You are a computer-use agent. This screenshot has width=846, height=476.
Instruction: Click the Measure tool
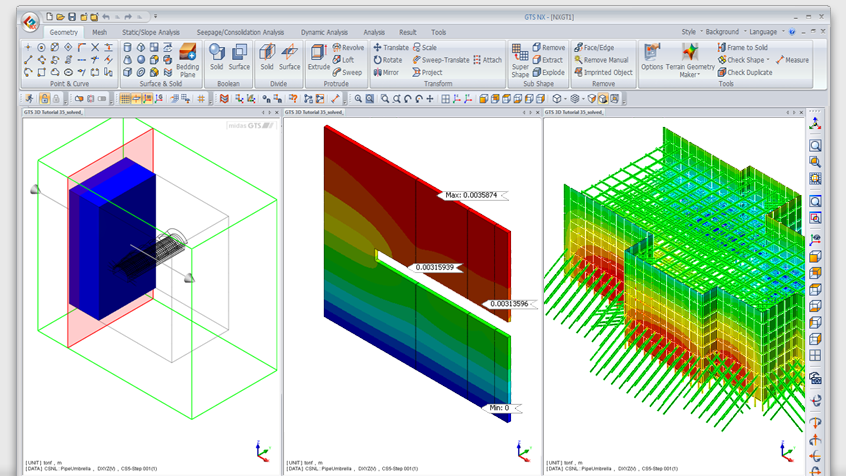(793, 60)
